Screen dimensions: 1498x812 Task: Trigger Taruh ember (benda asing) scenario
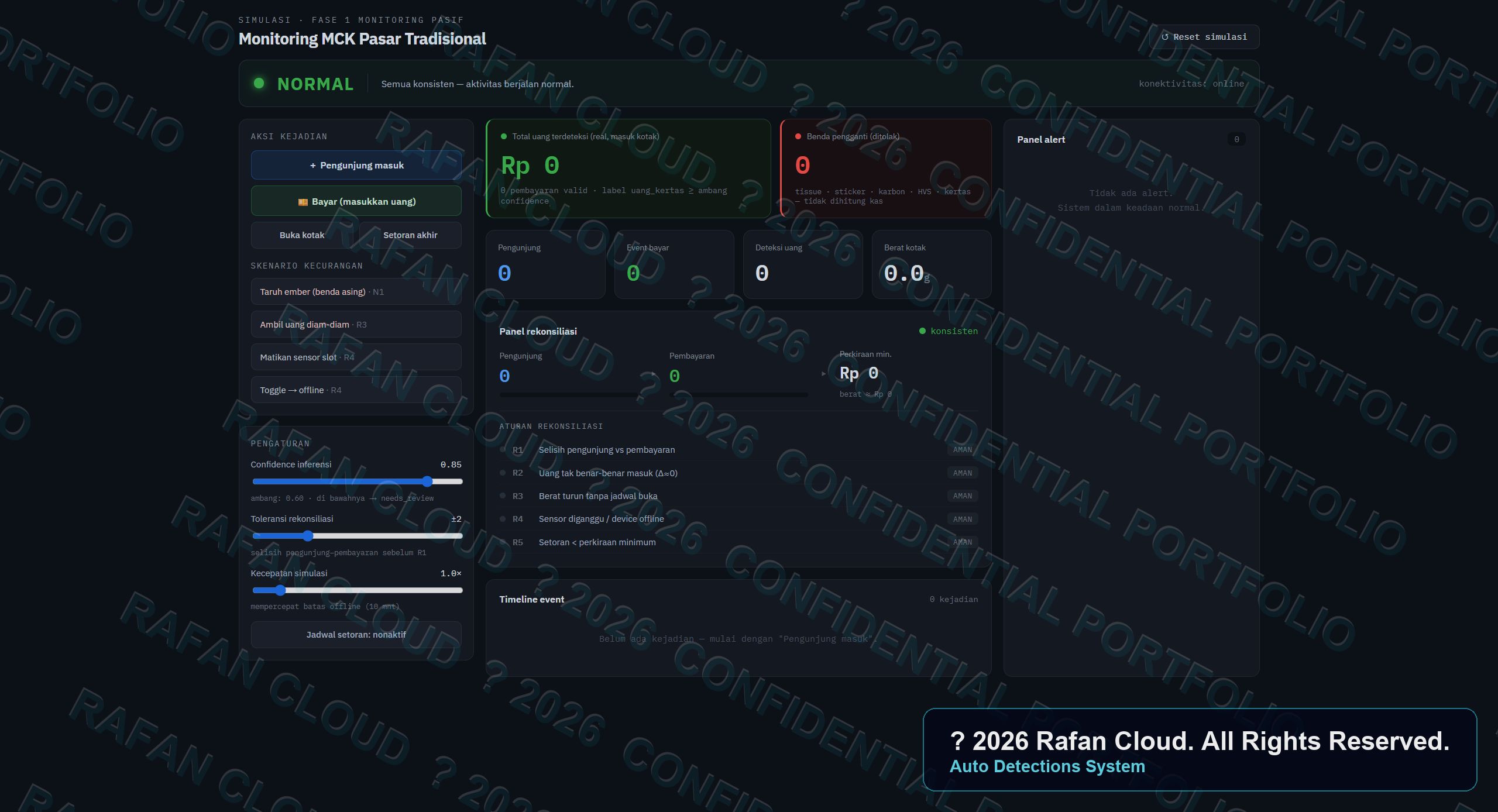click(x=356, y=292)
